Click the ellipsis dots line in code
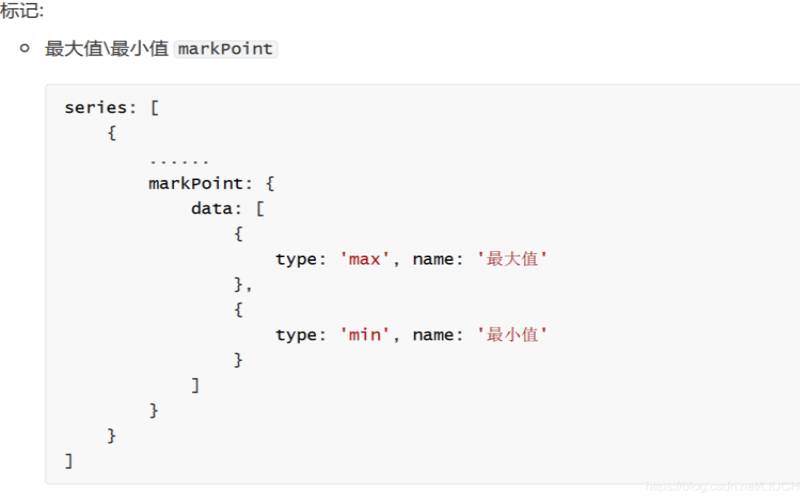This screenshot has height=500, width=800. (179, 160)
